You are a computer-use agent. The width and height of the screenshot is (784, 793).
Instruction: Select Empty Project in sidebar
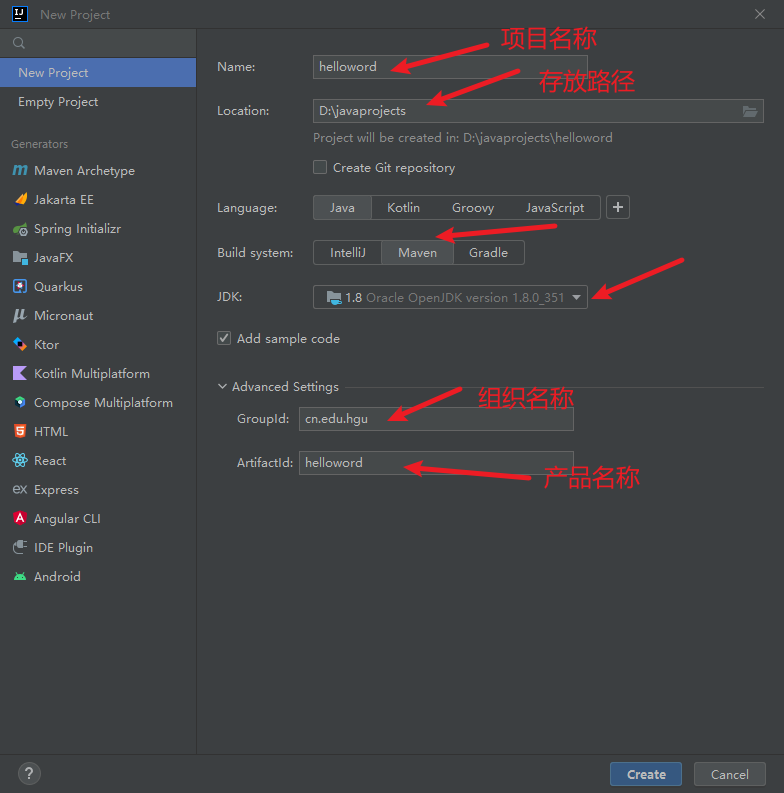98,102
